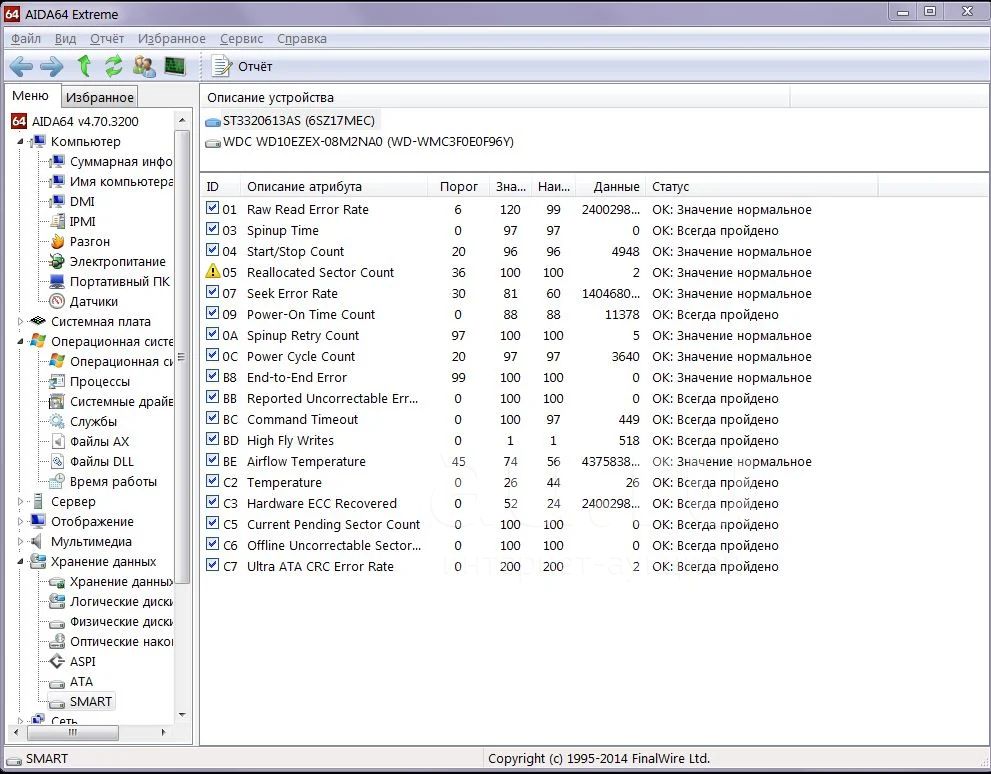Screen dimensions: 991x774
Task: Go forward with the blue right arrow
Action: point(51,66)
